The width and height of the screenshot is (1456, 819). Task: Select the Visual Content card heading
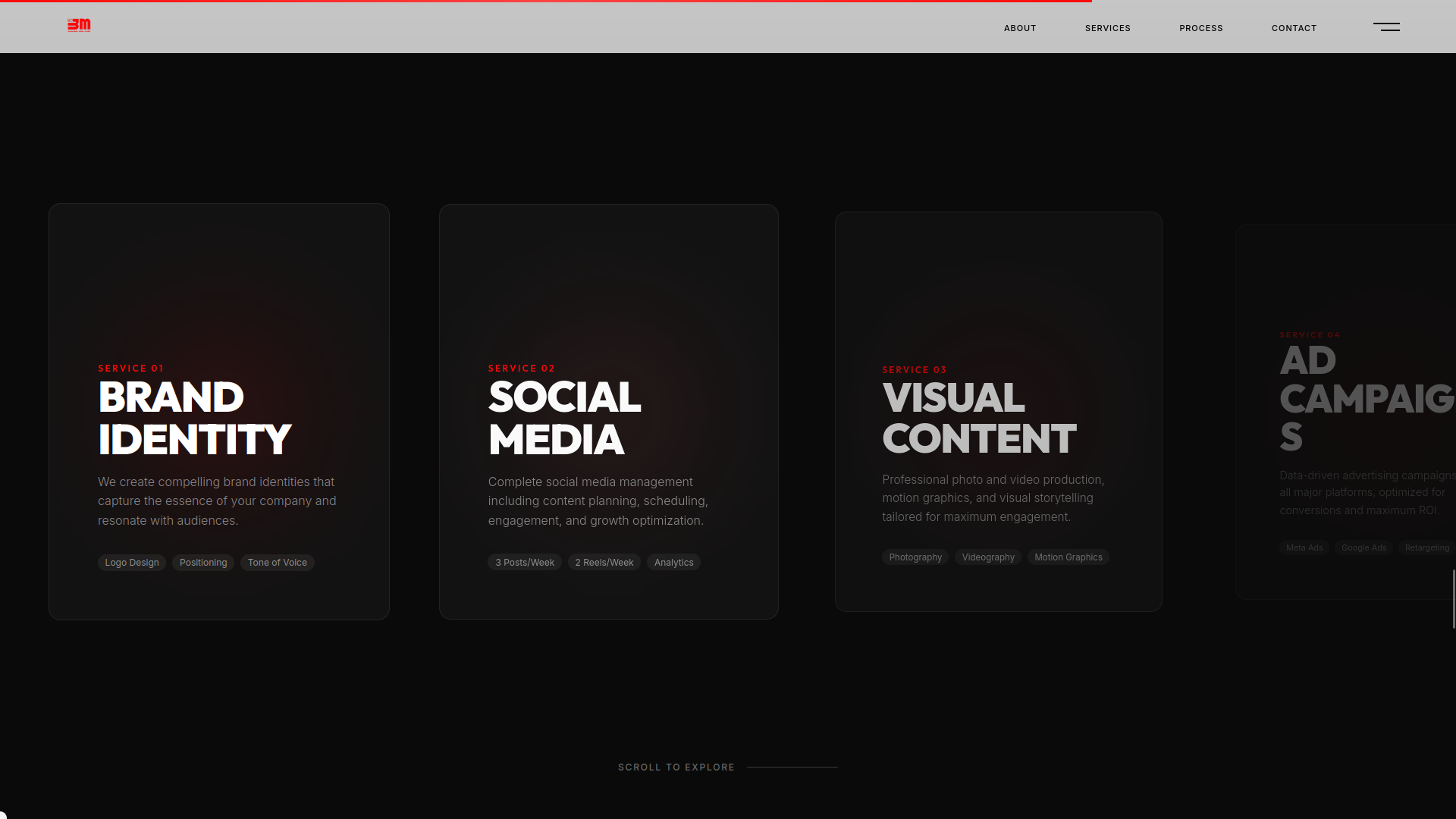[979, 419]
